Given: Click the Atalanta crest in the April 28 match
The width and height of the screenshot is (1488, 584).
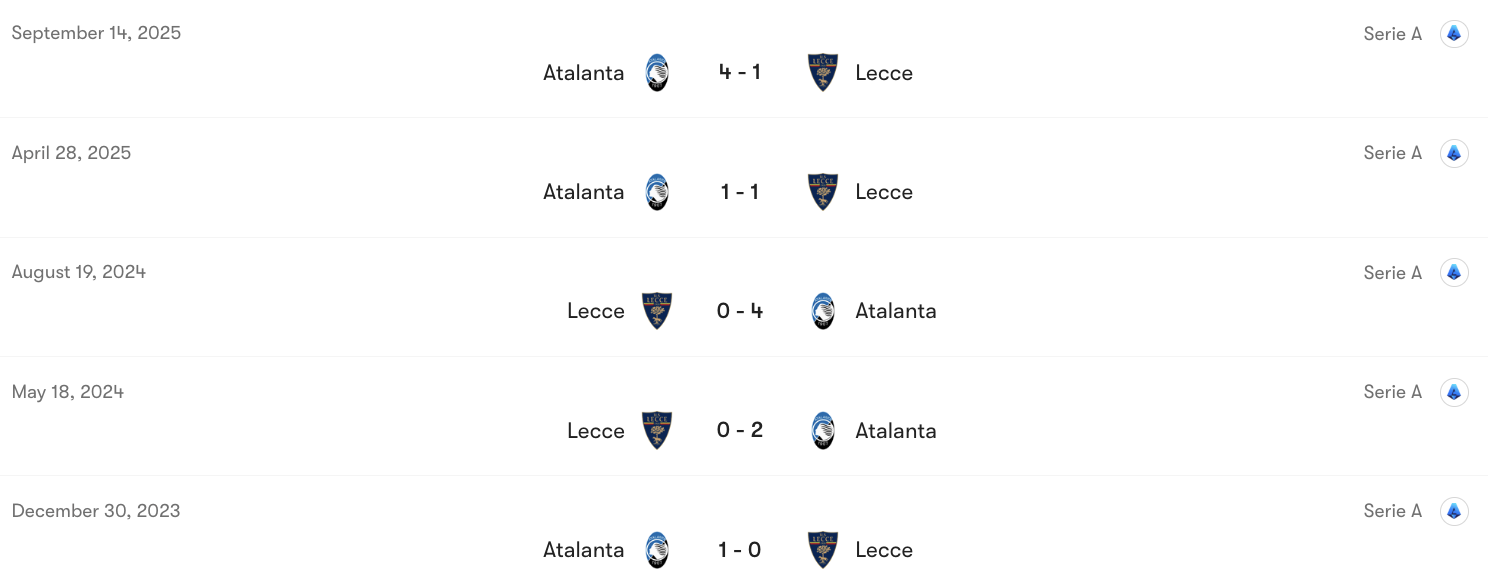Looking at the screenshot, I should 657,192.
